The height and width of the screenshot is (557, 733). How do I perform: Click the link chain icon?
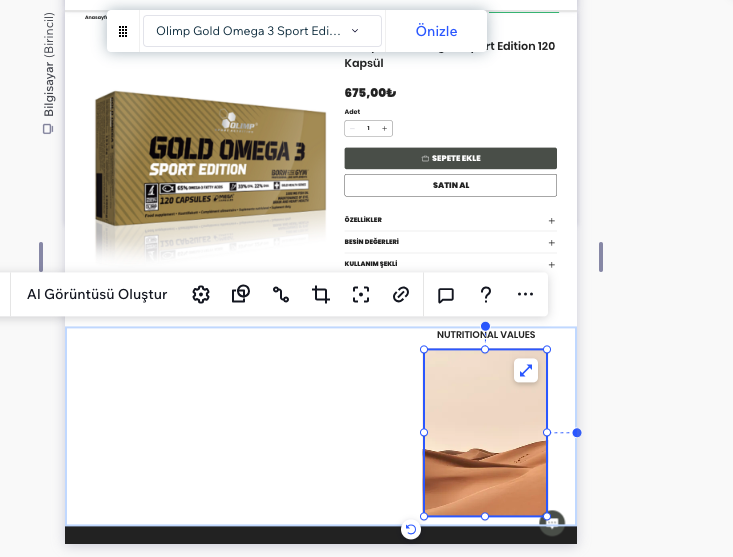tap(401, 294)
